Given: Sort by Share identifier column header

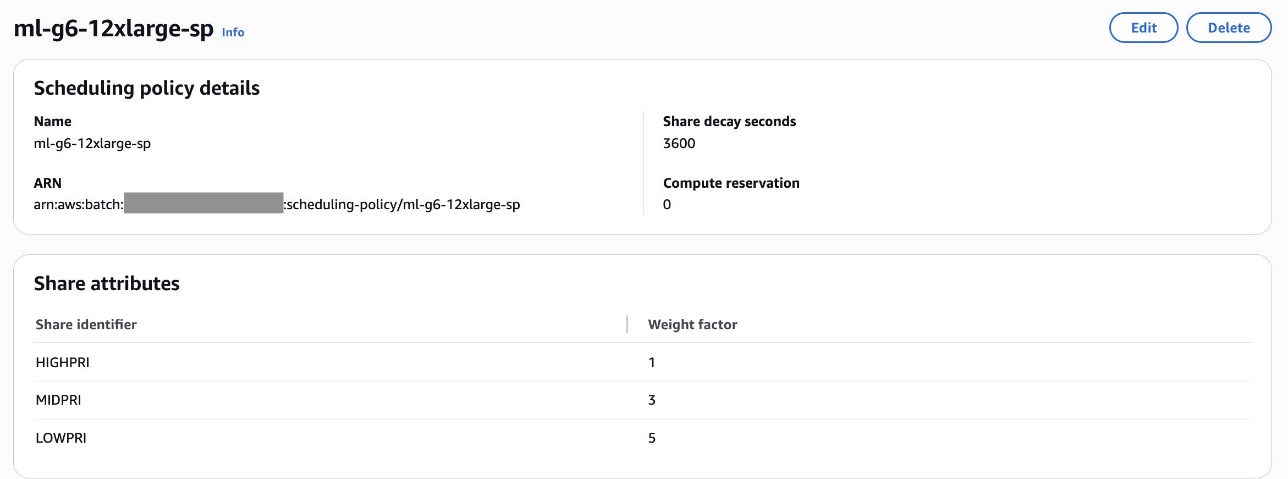Looking at the screenshot, I should [x=86, y=324].
